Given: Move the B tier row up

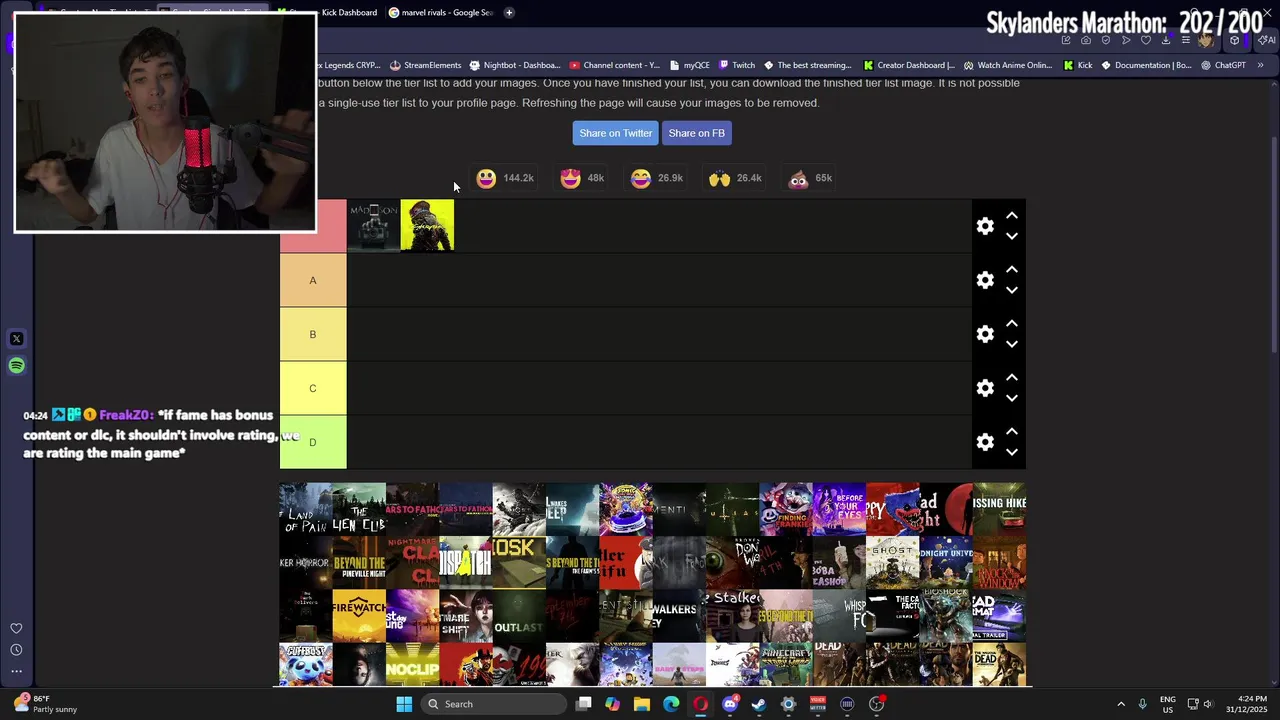Looking at the screenshot, I should [x=1012, y=323].
